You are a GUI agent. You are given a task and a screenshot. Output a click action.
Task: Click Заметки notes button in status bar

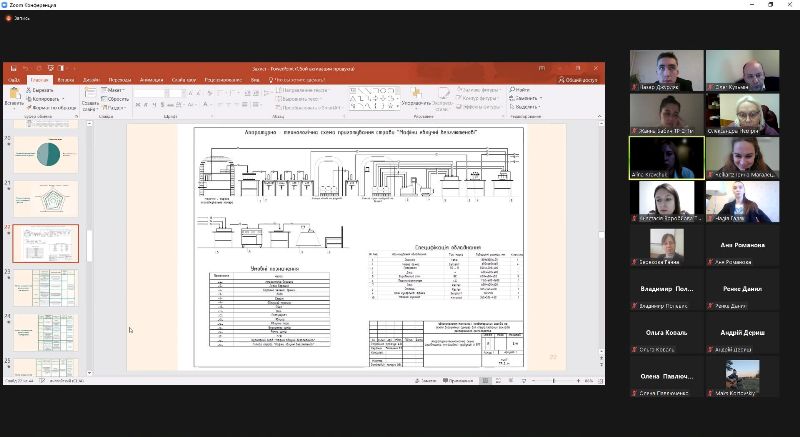pos(426,381)
